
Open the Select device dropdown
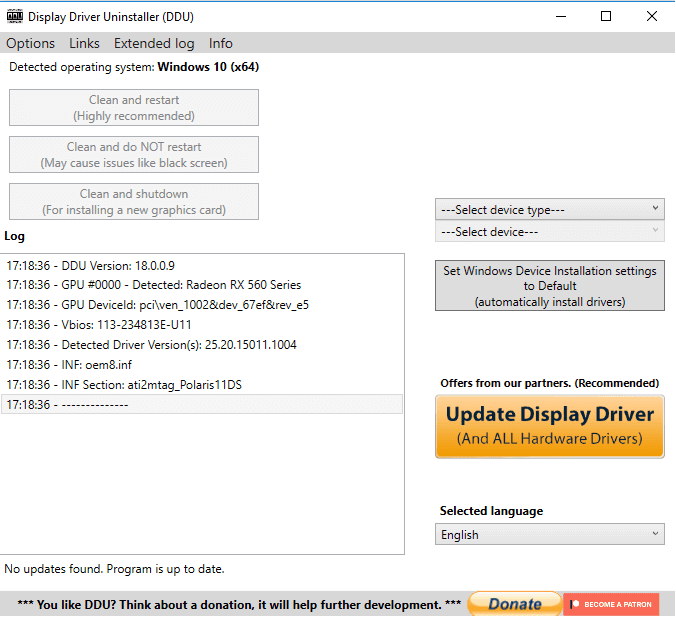[x=550, y=232]
